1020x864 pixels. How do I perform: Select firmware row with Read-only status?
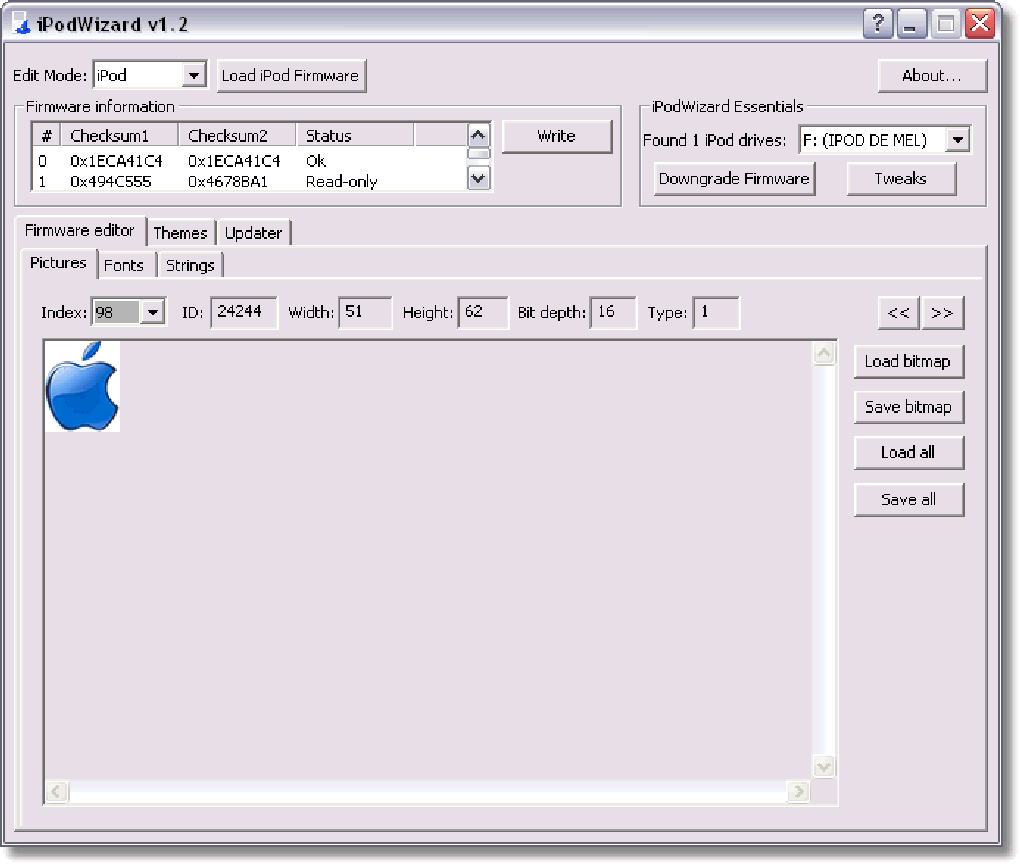[x=250, y=182]
